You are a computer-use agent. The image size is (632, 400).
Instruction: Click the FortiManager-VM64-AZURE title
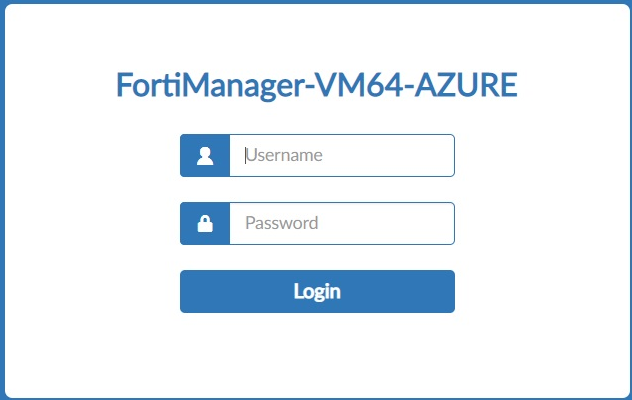[317, 85]
